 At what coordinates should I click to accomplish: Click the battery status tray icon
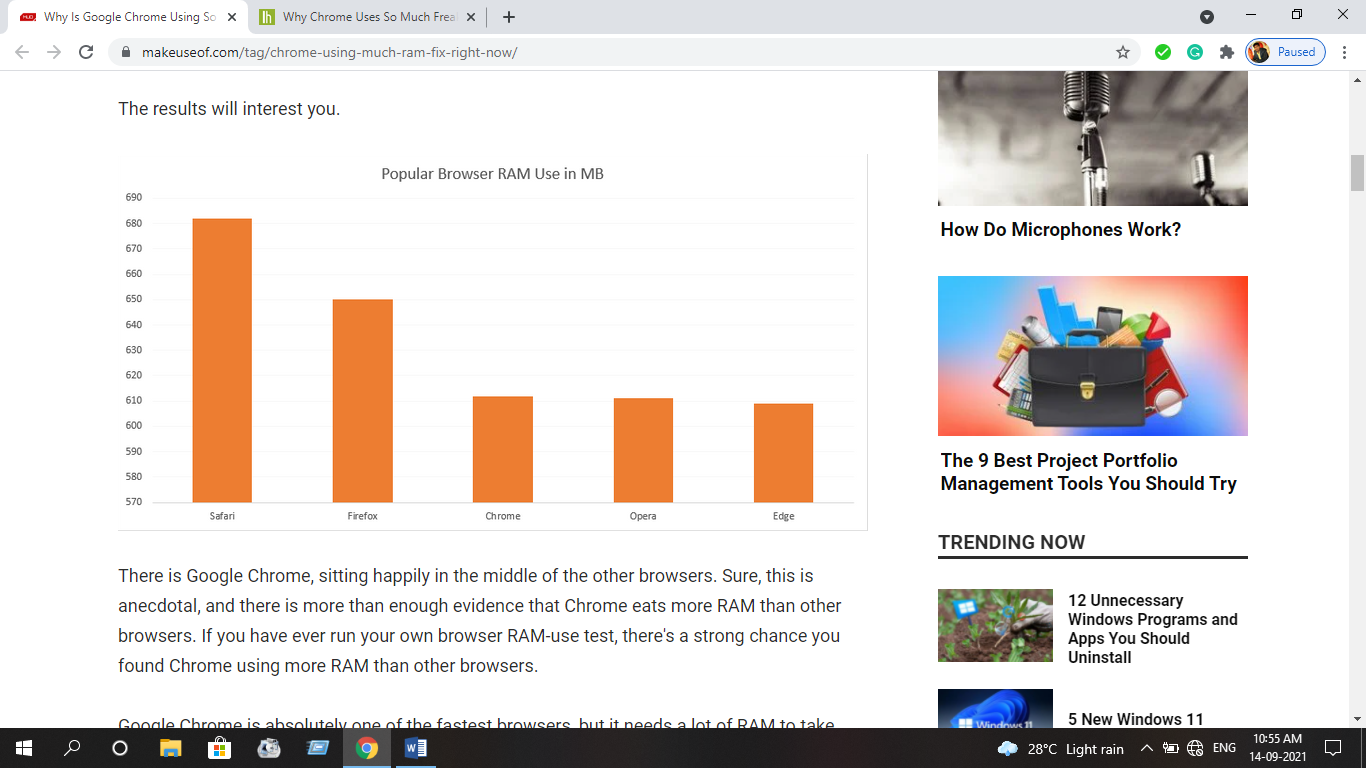(x=1171, y=748)
